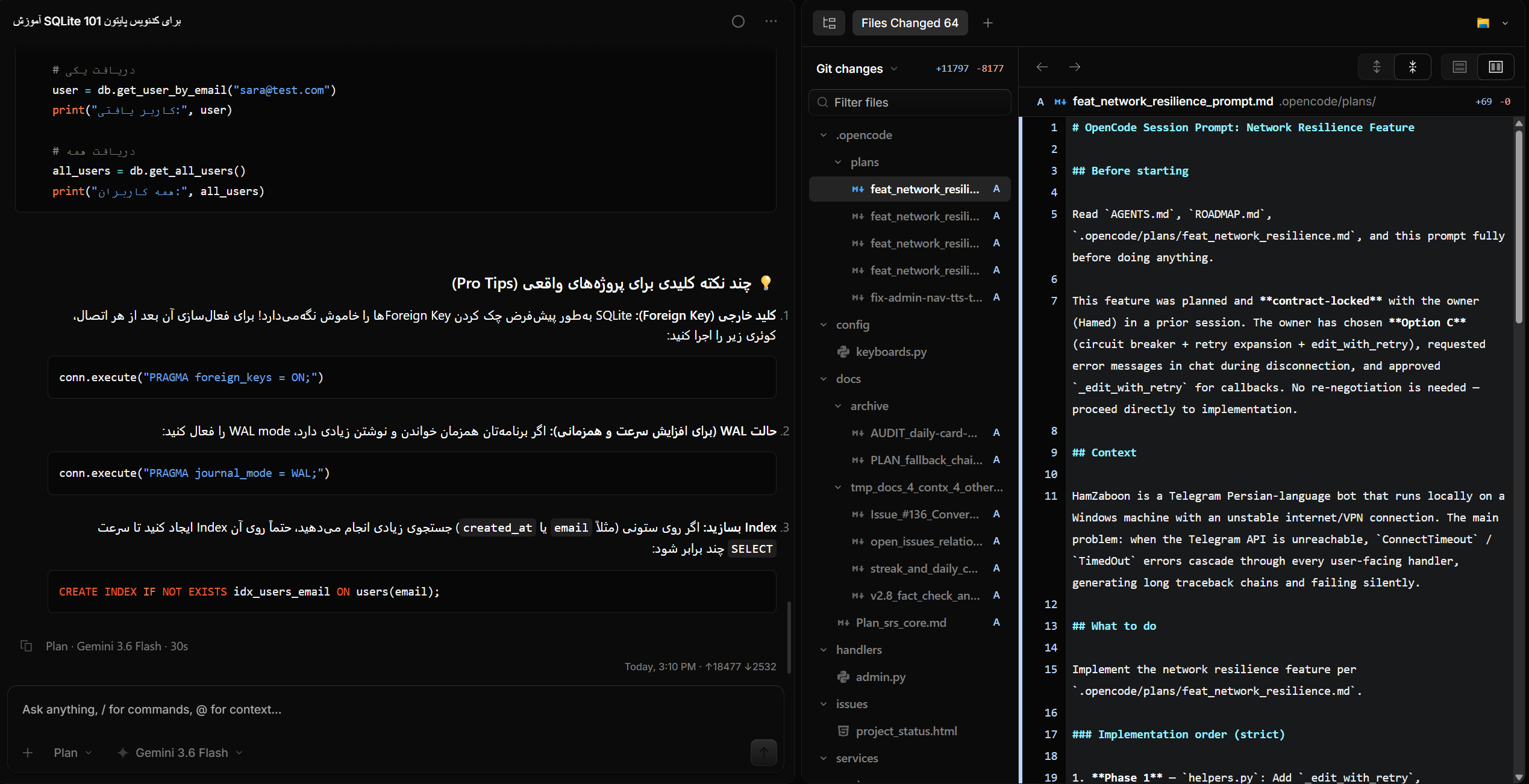1529x784 pixels.
Task: Click markdown icon of fix-admin-nav-tts file
Action: click(858, 297)
